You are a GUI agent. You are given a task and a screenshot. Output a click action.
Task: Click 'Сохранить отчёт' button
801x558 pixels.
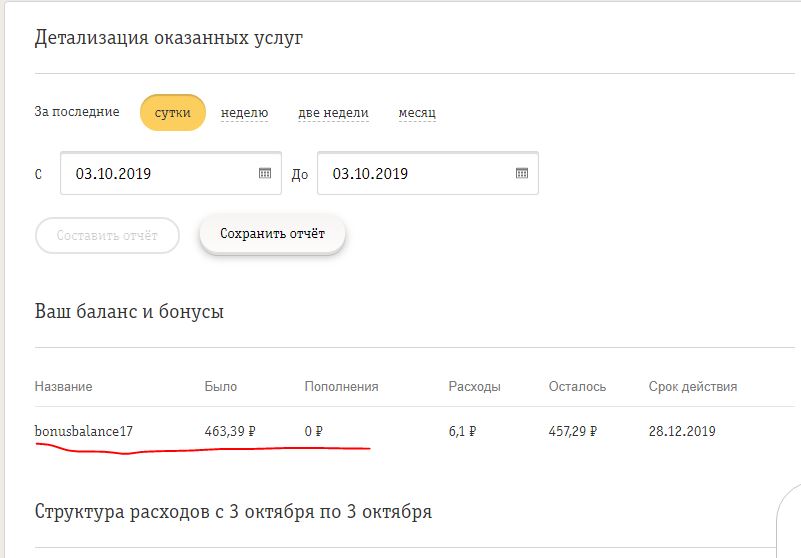[x=272, y=234]
